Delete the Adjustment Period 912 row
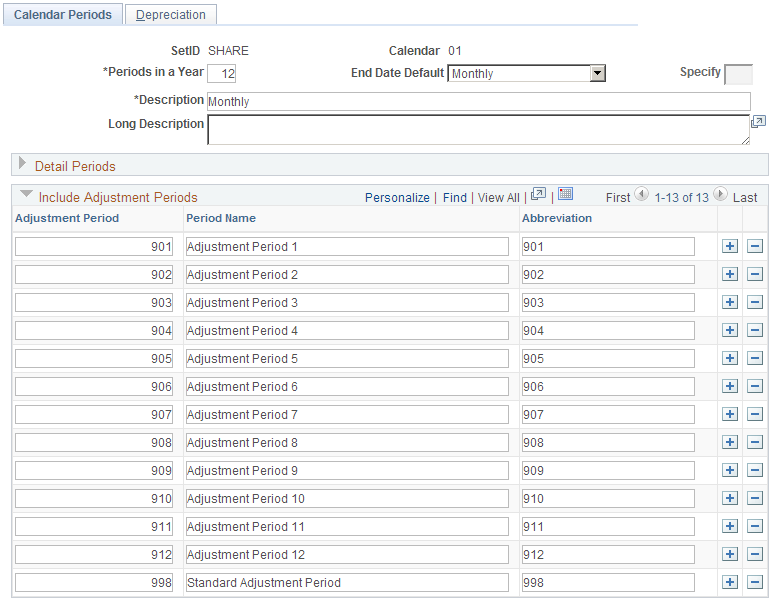 click(755, 554)
